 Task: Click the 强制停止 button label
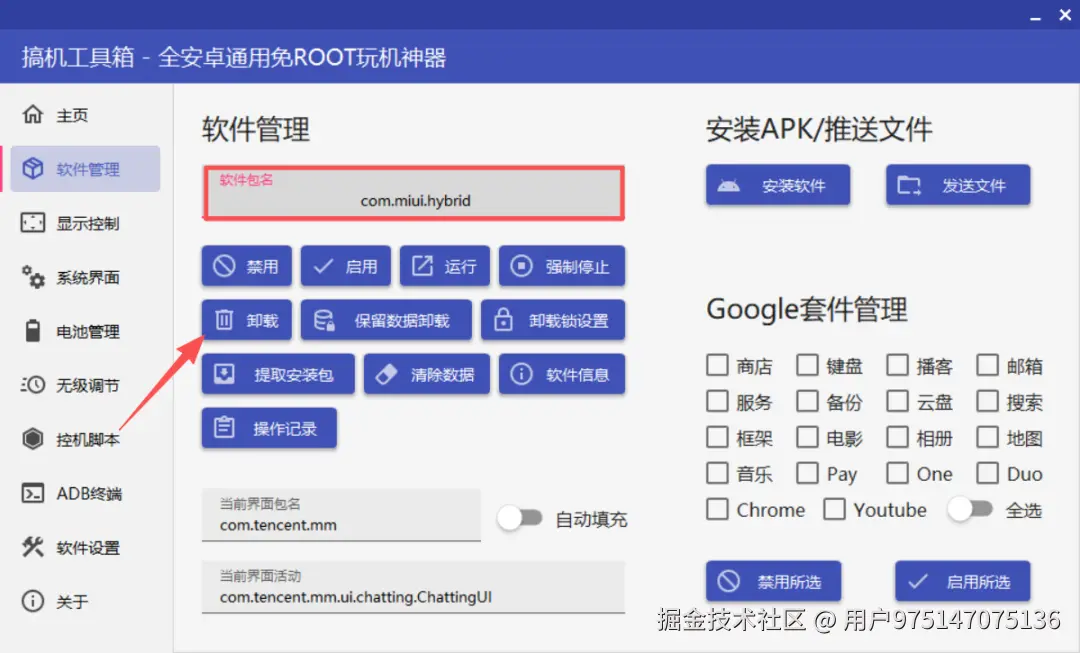[x=577, y=267]
